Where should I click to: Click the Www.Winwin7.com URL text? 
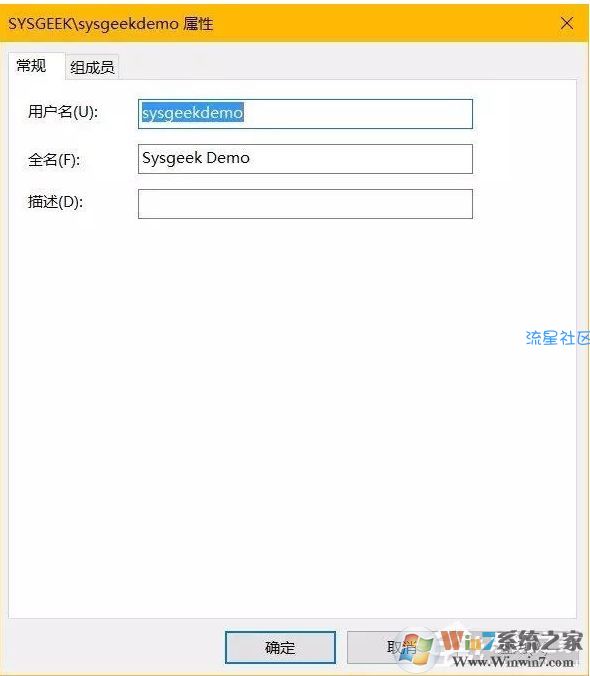coord(513,661)
